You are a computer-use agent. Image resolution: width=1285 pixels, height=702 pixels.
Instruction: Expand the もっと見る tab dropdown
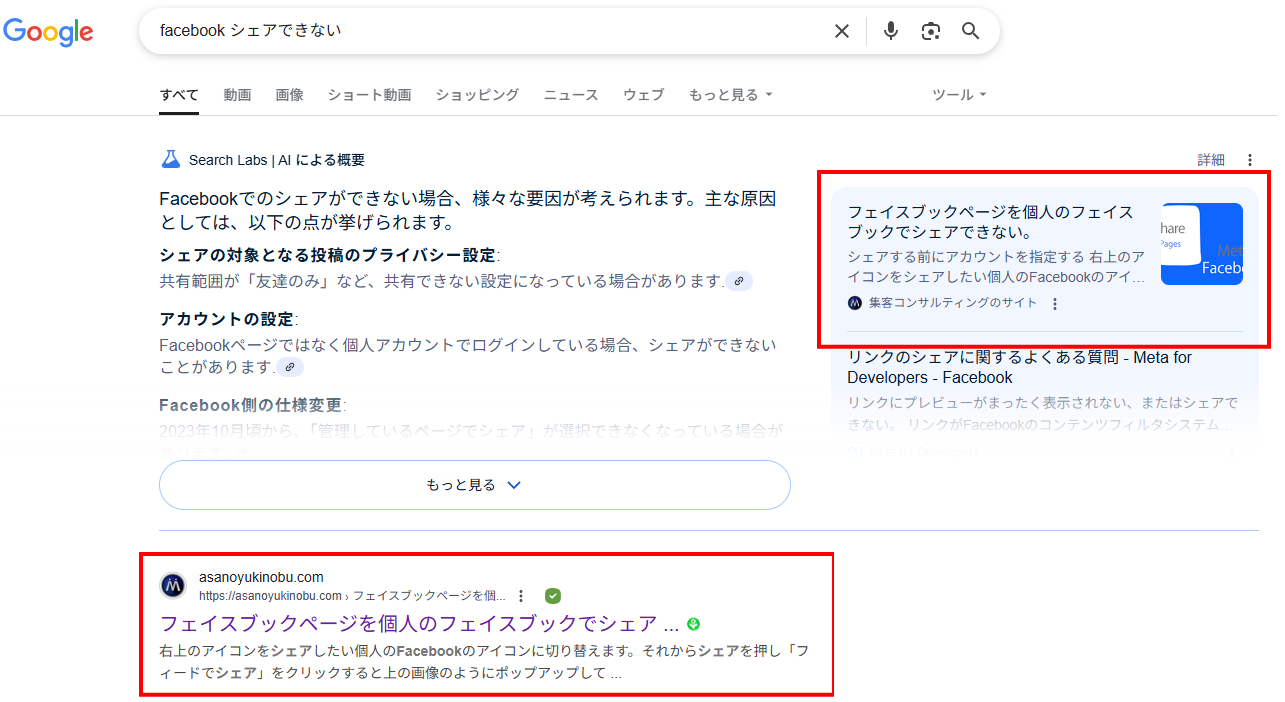pyautogui.click(x=730, y=95)
